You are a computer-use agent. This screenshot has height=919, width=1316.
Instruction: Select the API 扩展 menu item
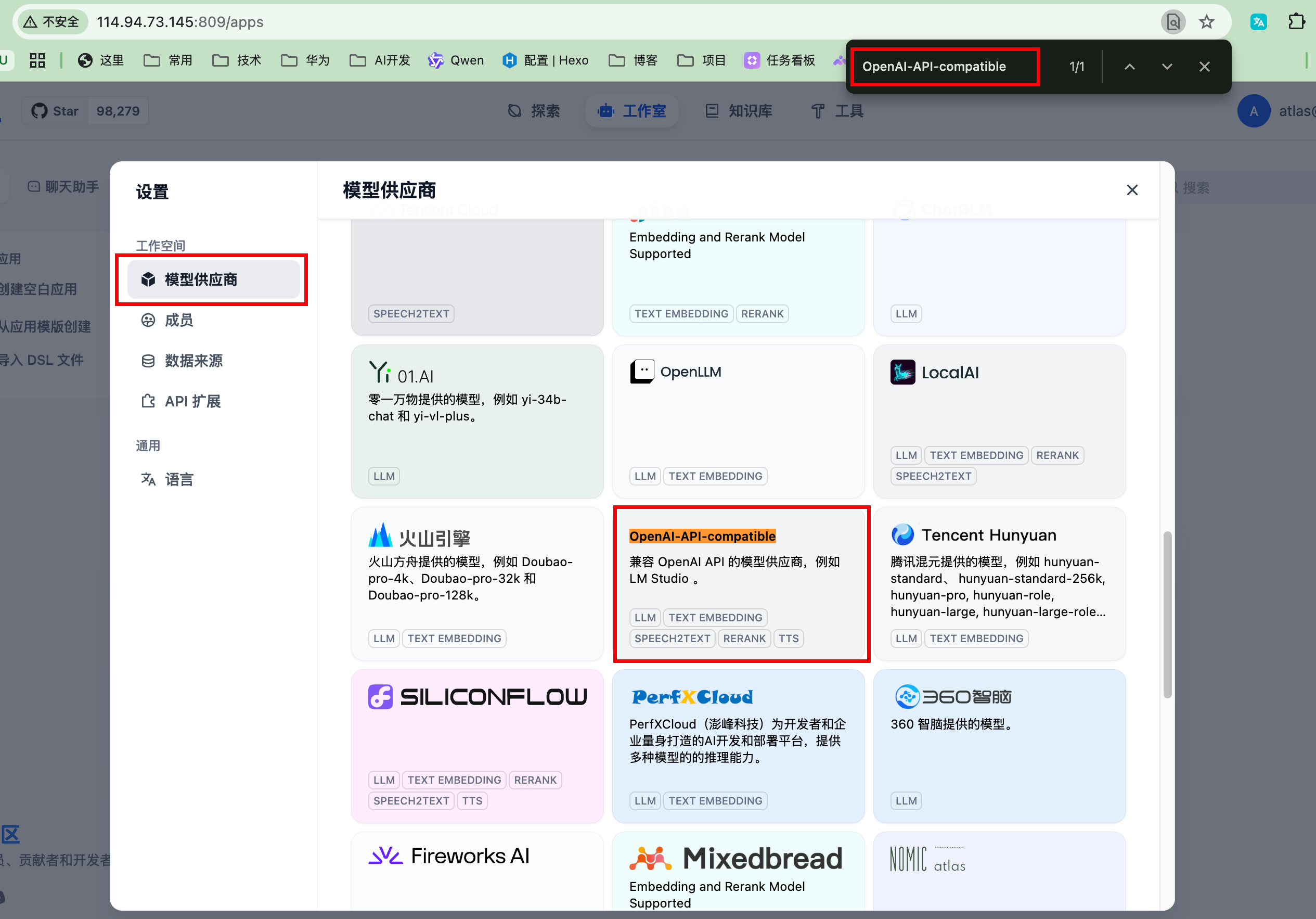click(x=192, y=401)
